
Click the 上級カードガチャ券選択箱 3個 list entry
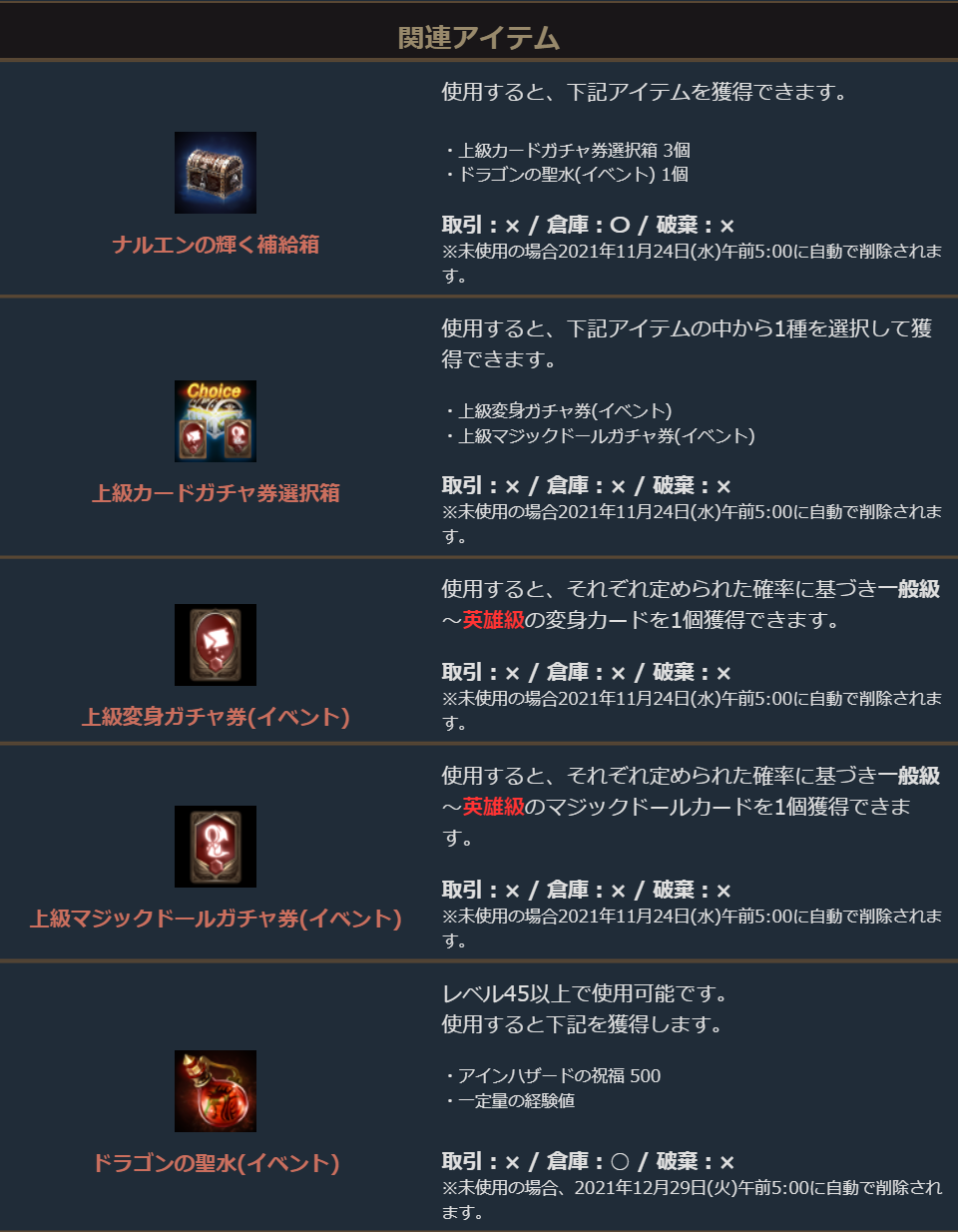click(567, 150)
